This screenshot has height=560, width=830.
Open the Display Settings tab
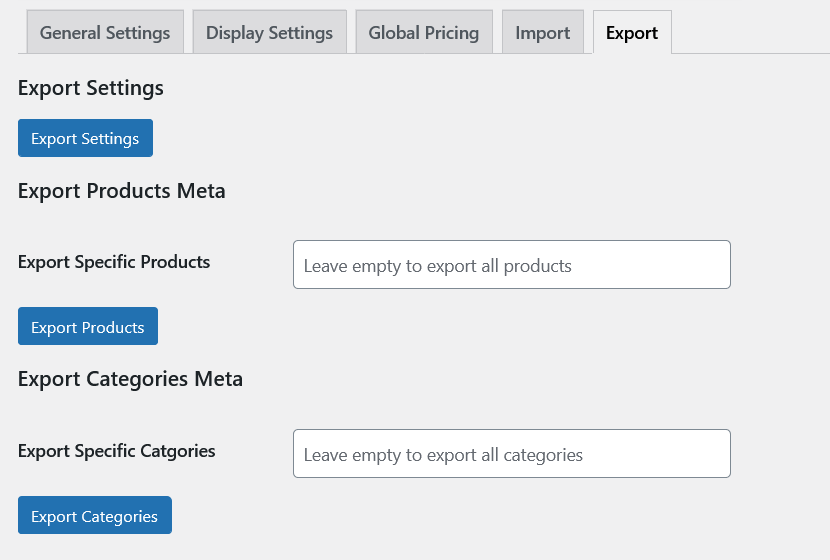pos(269,33)
